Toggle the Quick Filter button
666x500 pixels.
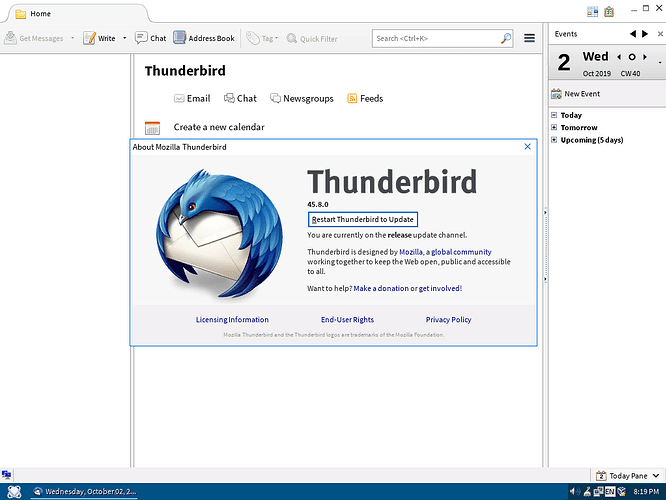312,39
